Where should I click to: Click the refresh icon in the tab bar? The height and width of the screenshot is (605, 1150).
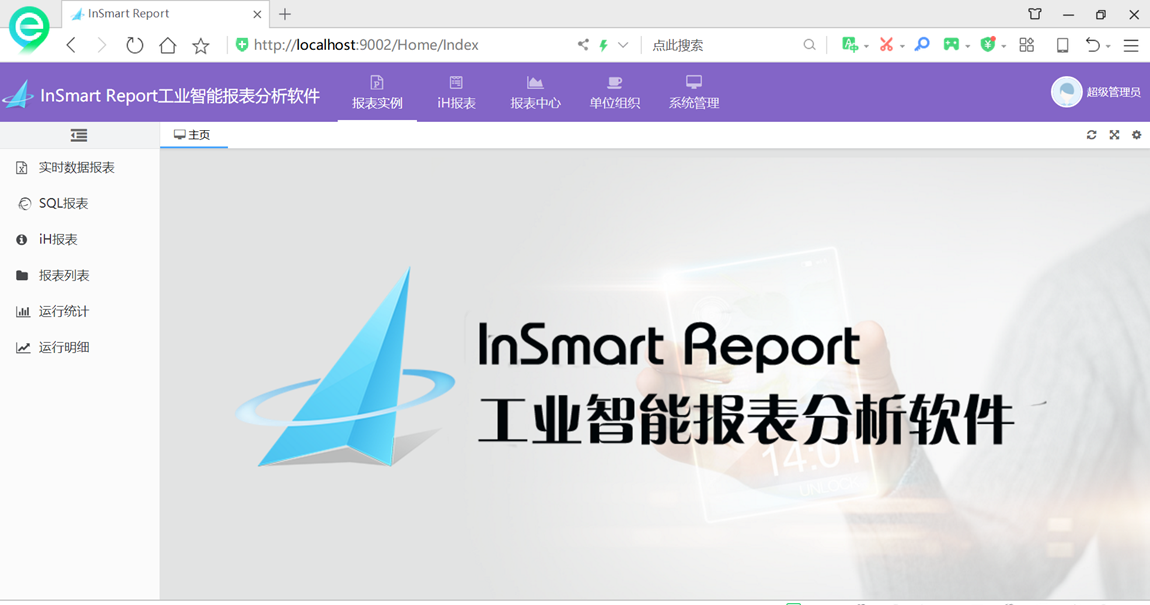pos(1091,135)
